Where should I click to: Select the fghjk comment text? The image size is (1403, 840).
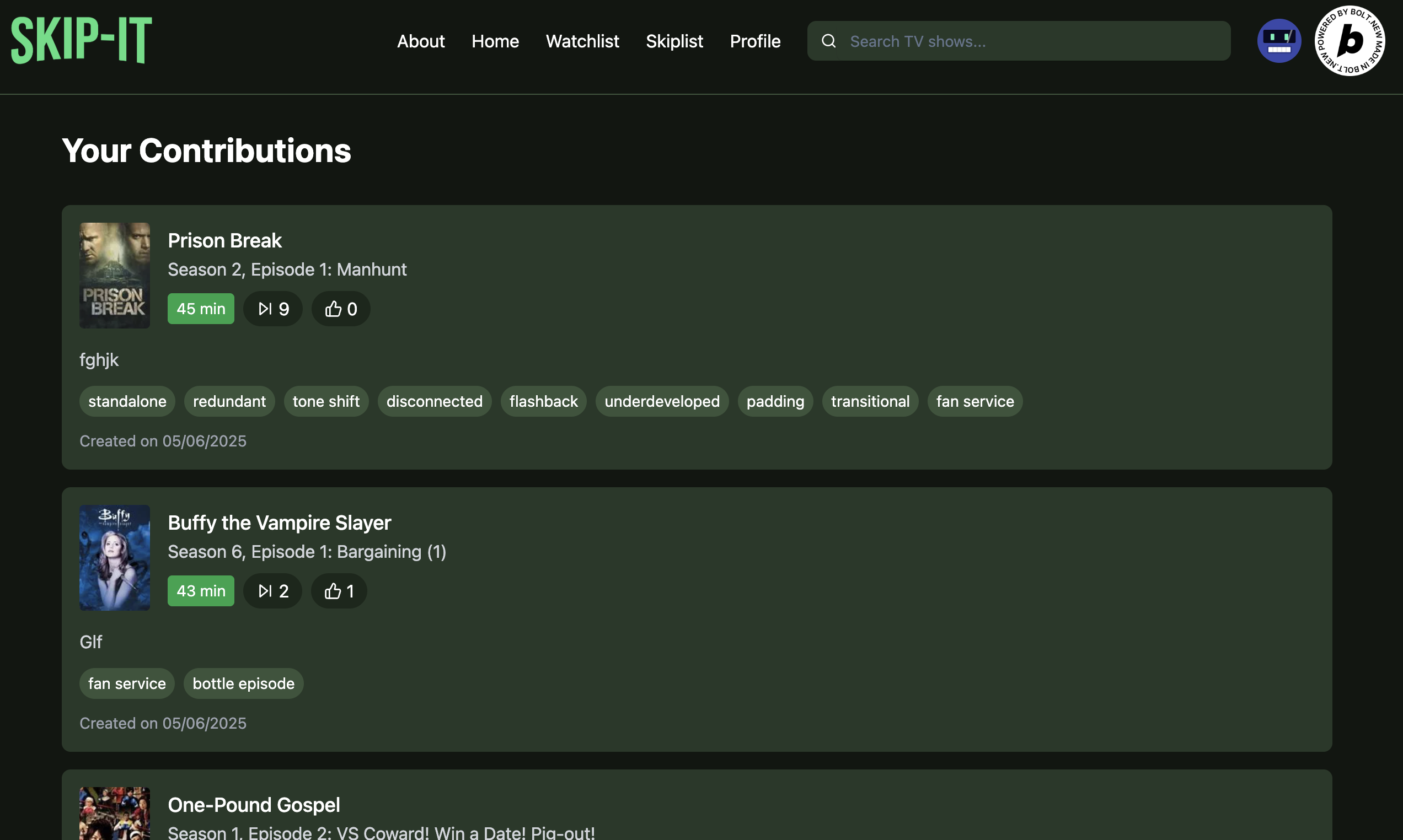[x=99, y=360]
